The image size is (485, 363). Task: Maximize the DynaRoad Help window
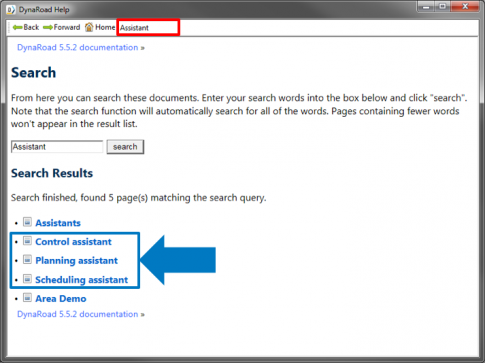click(442, 7)
